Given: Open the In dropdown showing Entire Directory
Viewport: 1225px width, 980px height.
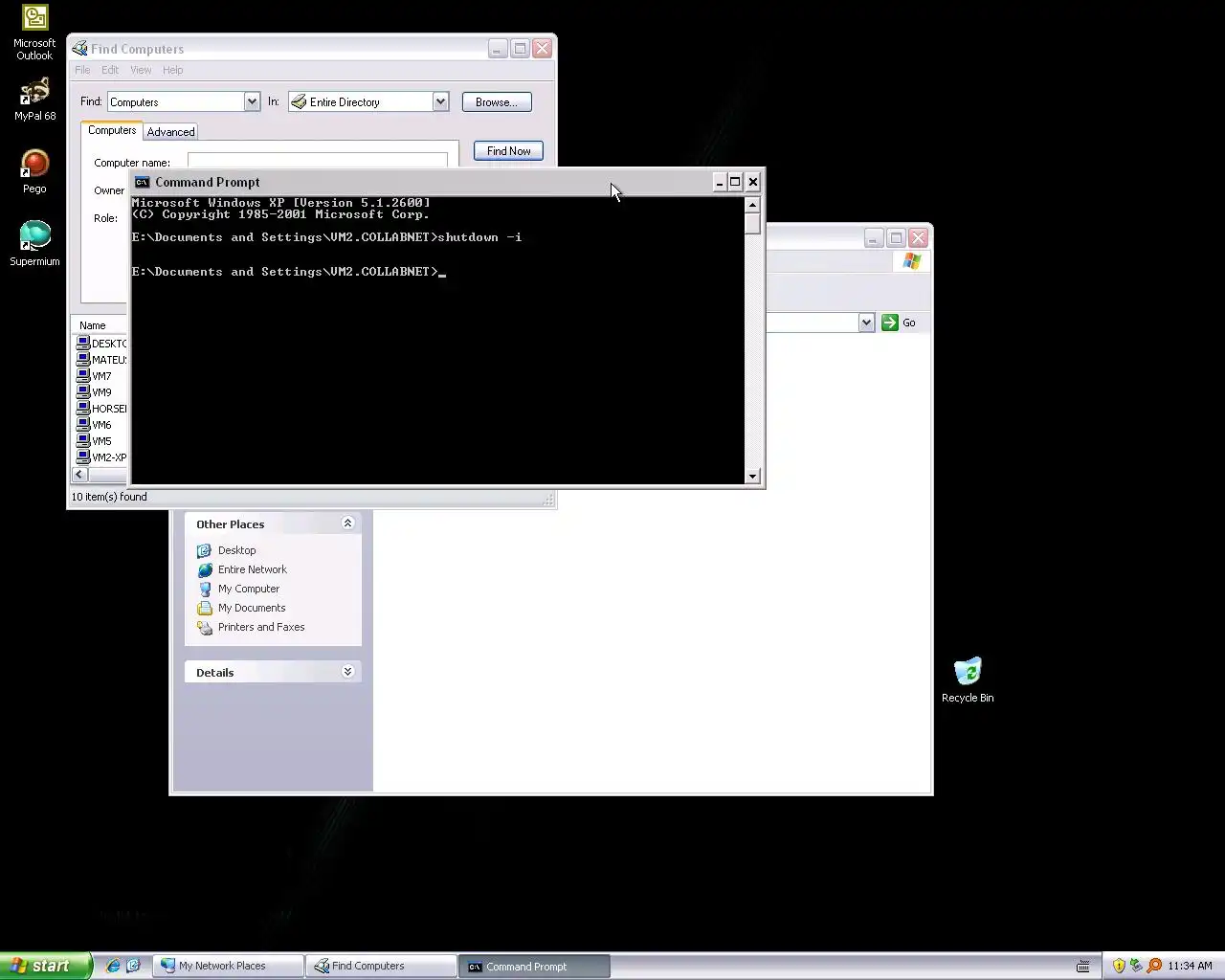Looking at the screenshot, I should [x=440, y=101].
